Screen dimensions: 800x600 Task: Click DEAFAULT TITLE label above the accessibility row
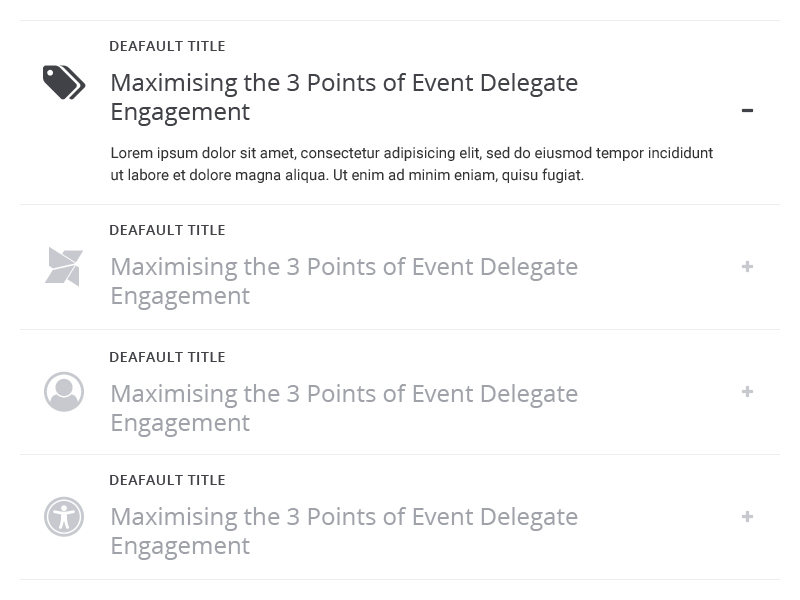(167, 480)
